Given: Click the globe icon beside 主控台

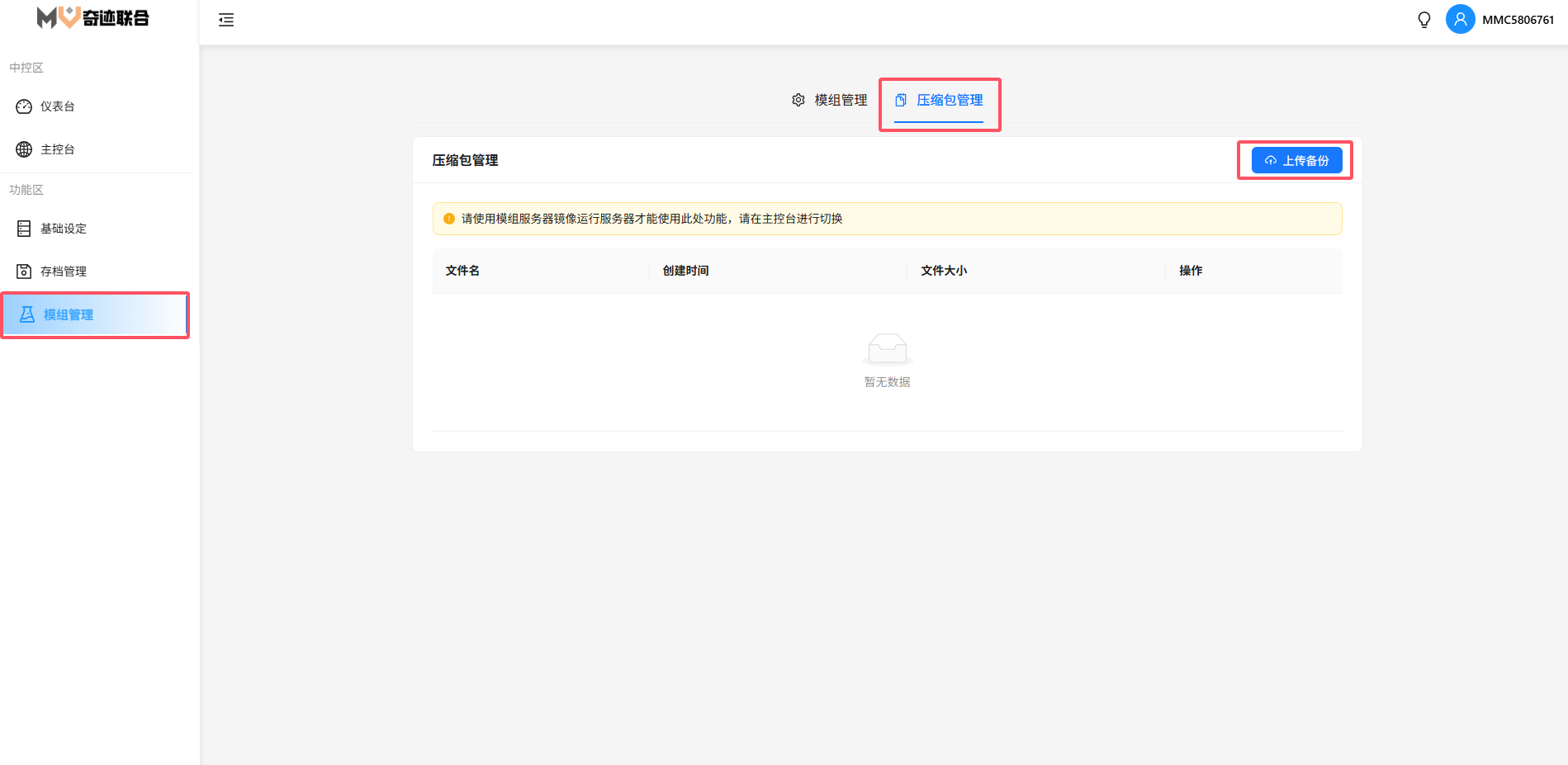Looking at the screenshot, I should point(24,149).
